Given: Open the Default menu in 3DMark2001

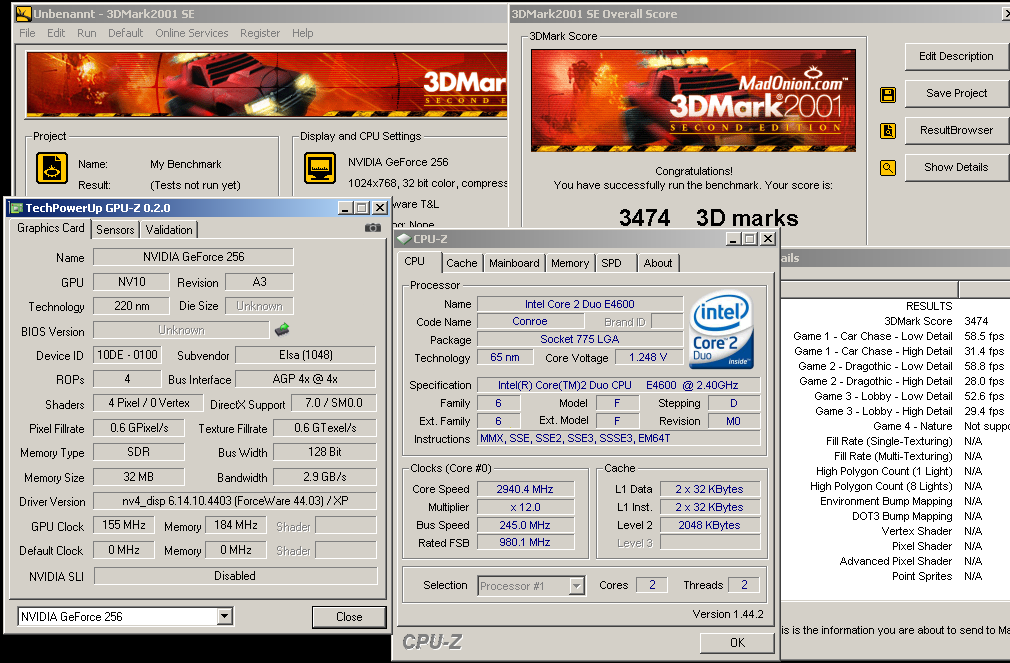Looking at the screenshot, I should 126,33.
